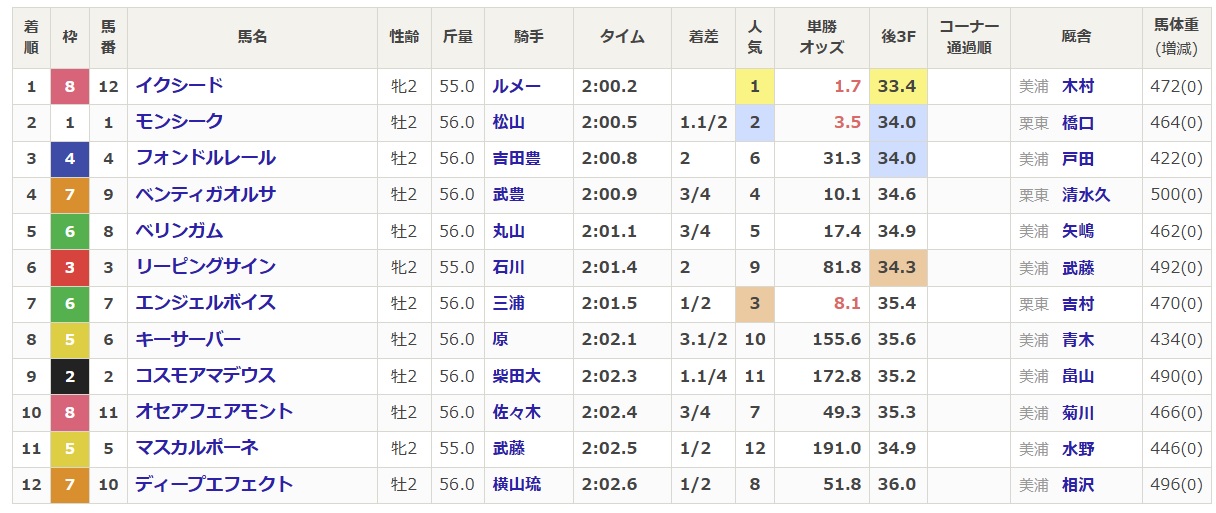Click the yellow-highlighted 33.4 cell

pyautogui.click(x=897, y=86)
